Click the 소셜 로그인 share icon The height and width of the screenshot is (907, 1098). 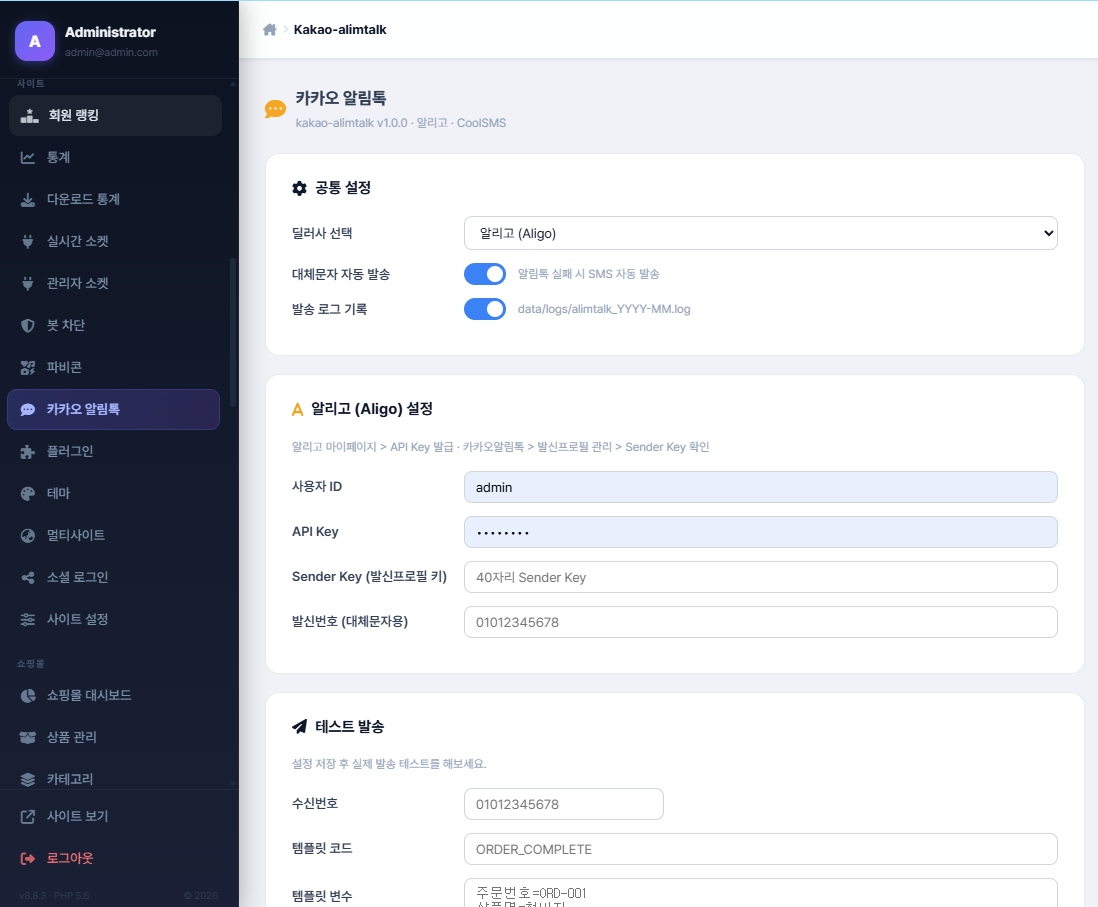coord(27,578)
